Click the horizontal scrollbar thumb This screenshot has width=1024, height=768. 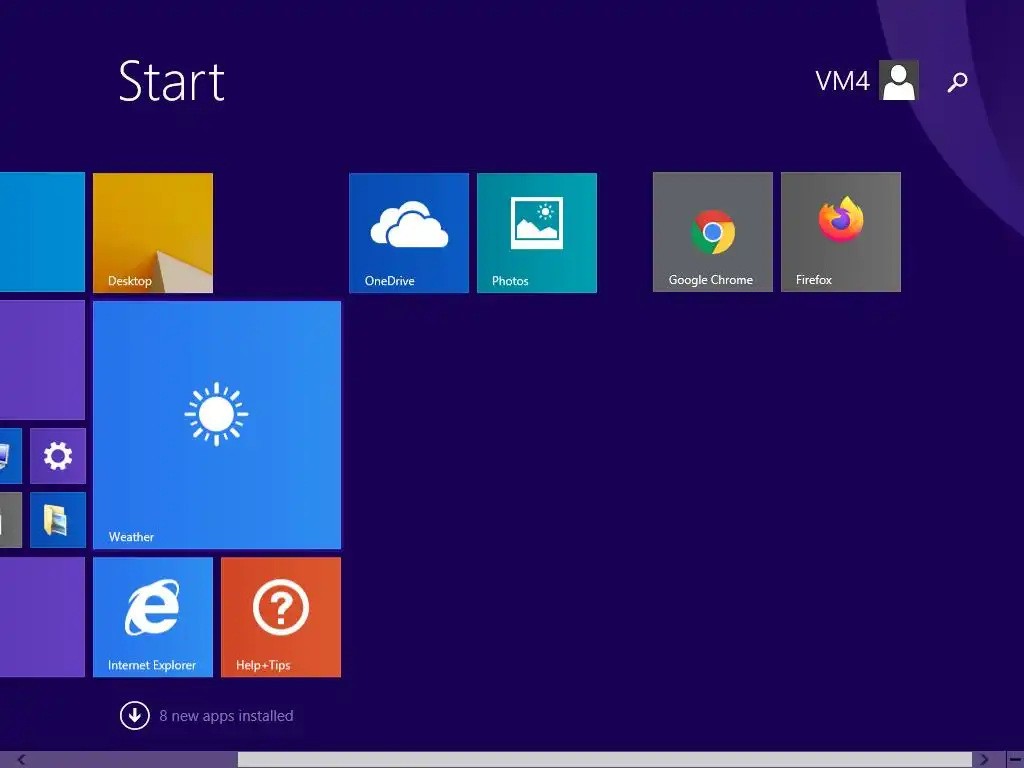click(x=605, y=760)
